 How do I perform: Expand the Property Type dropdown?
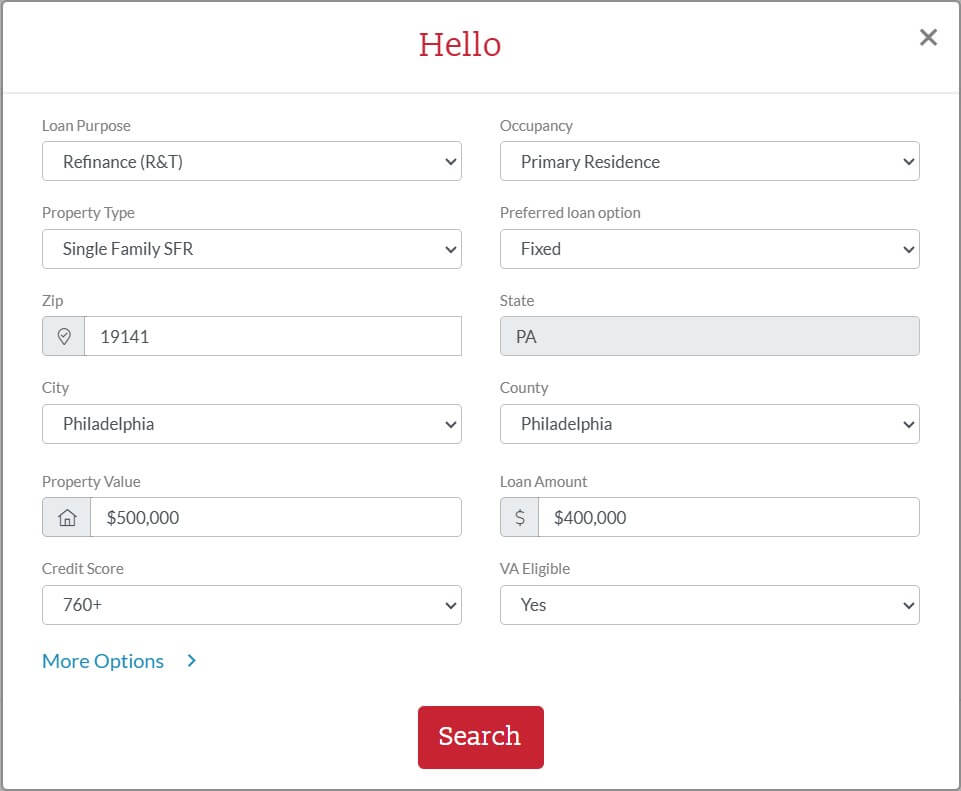click(x=251, y=249)
